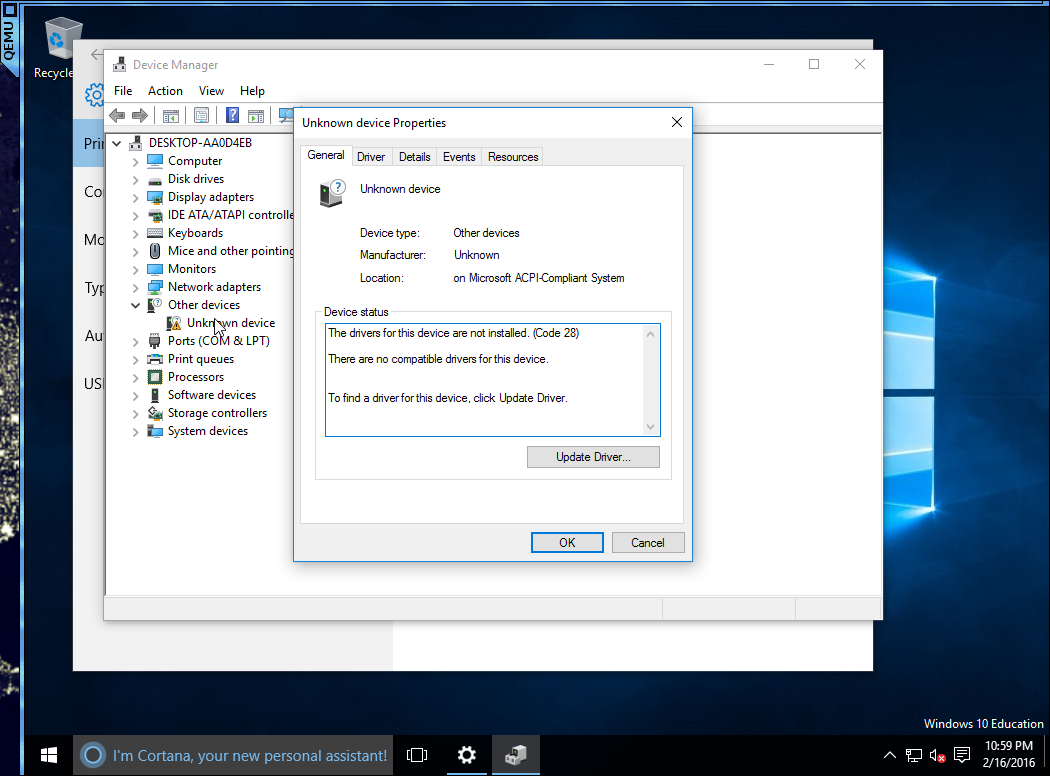The height and width of the screenshot is (776, 1050).
Task: Expand the Network adapters node
Action: pos(135,288)
